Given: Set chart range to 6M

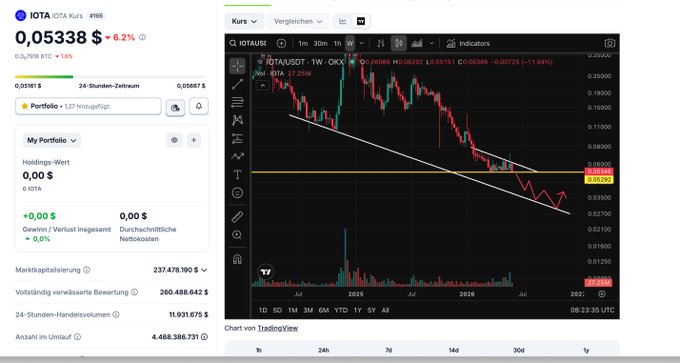Looking at the screenshot, I should pyautogui.click(x=324, y=310).
